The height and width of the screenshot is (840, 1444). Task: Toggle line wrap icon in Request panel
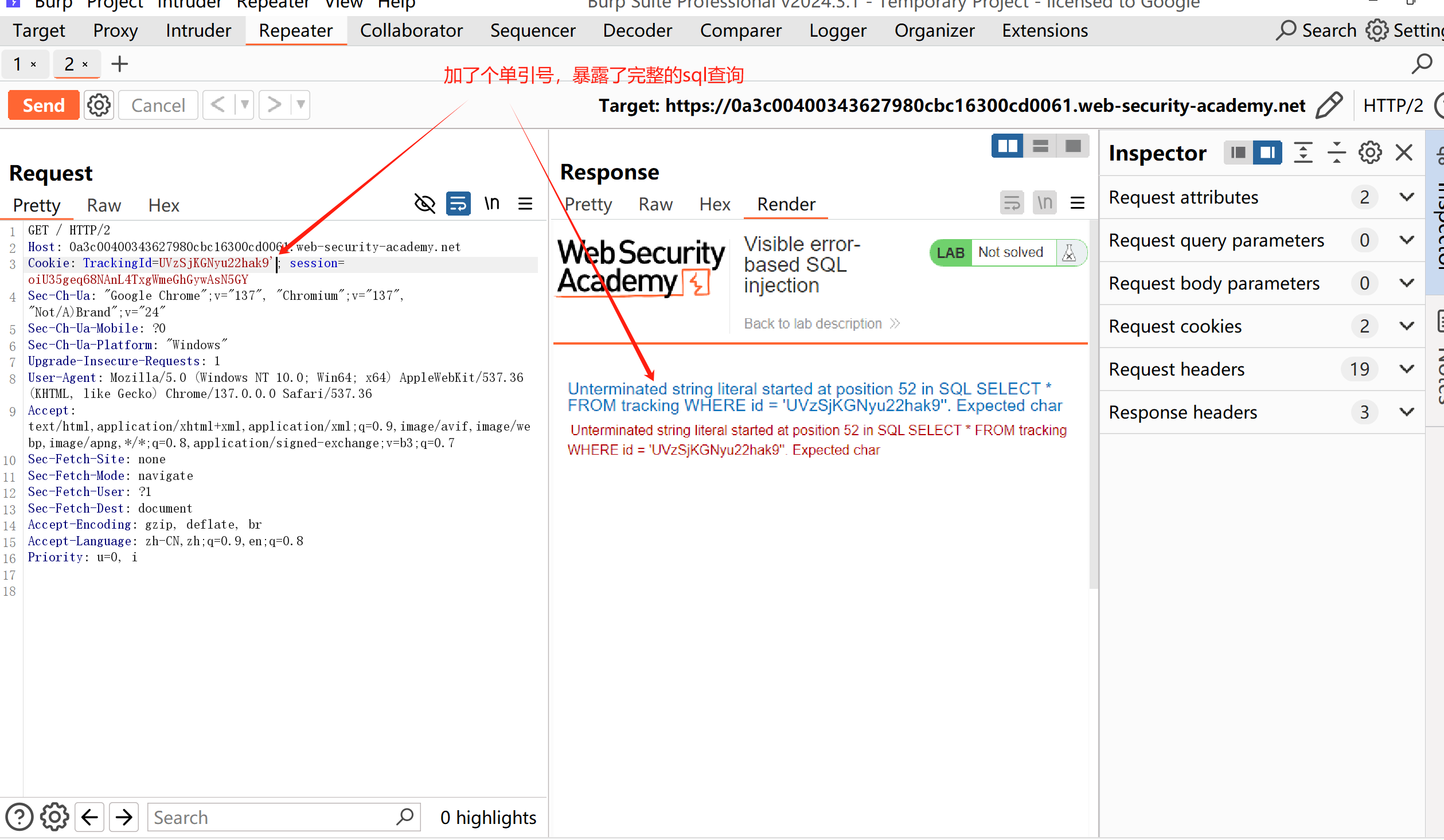[x=458, y=204]
